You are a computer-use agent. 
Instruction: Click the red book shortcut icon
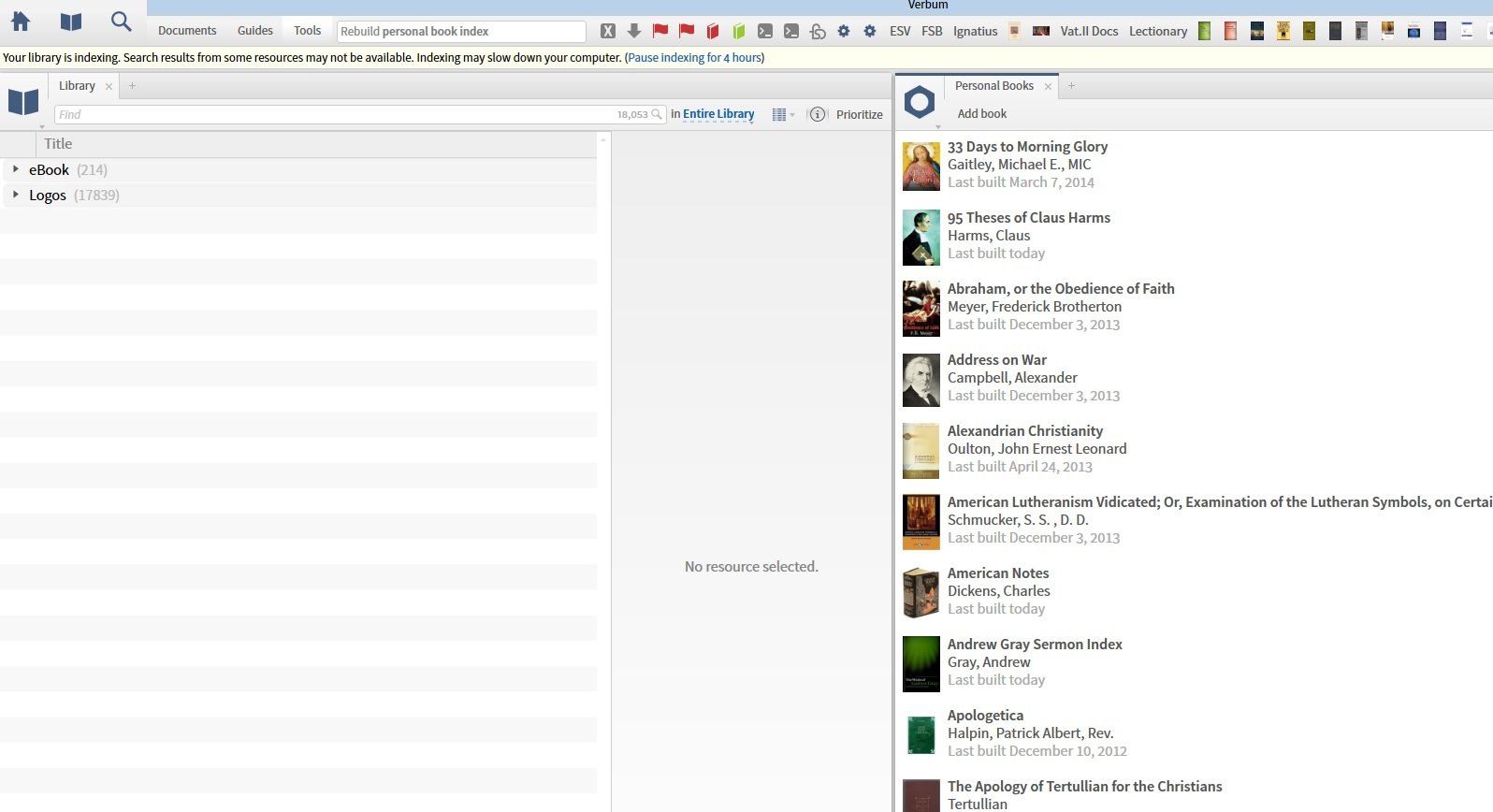coord(713,31)
